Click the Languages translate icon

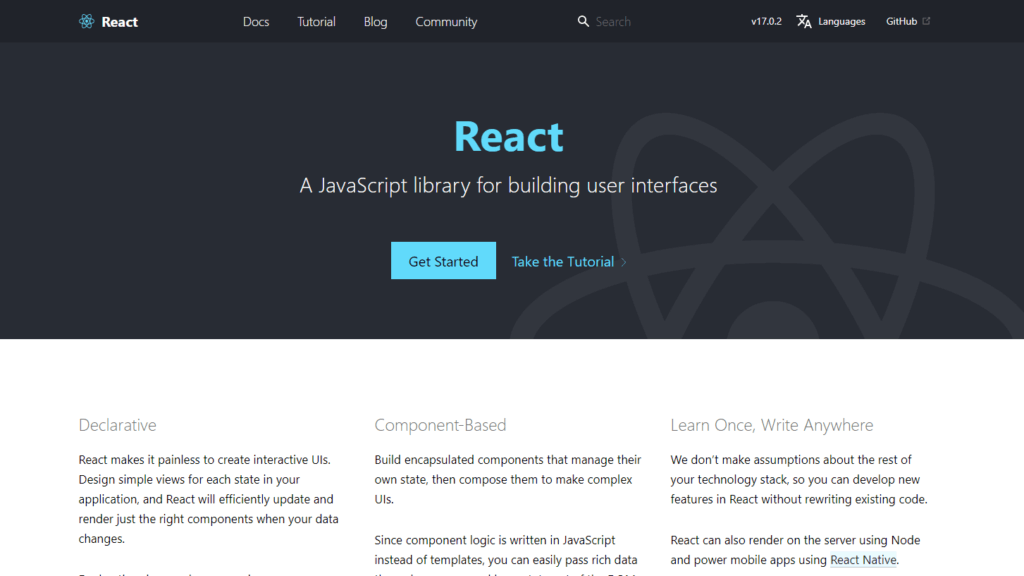804,22
